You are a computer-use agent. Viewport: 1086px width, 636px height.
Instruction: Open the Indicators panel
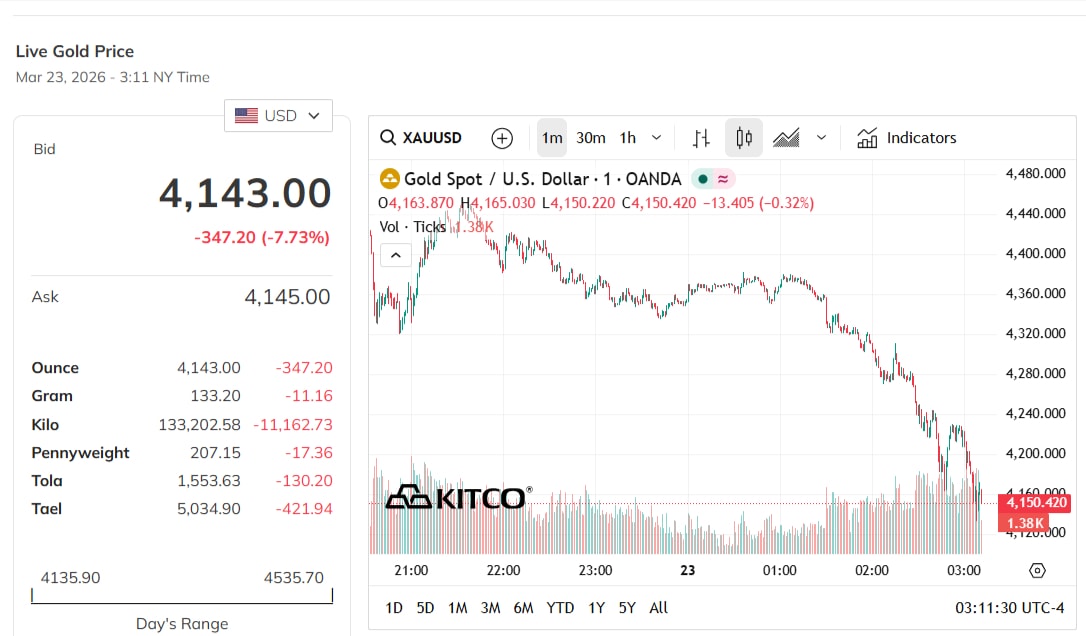906,137
